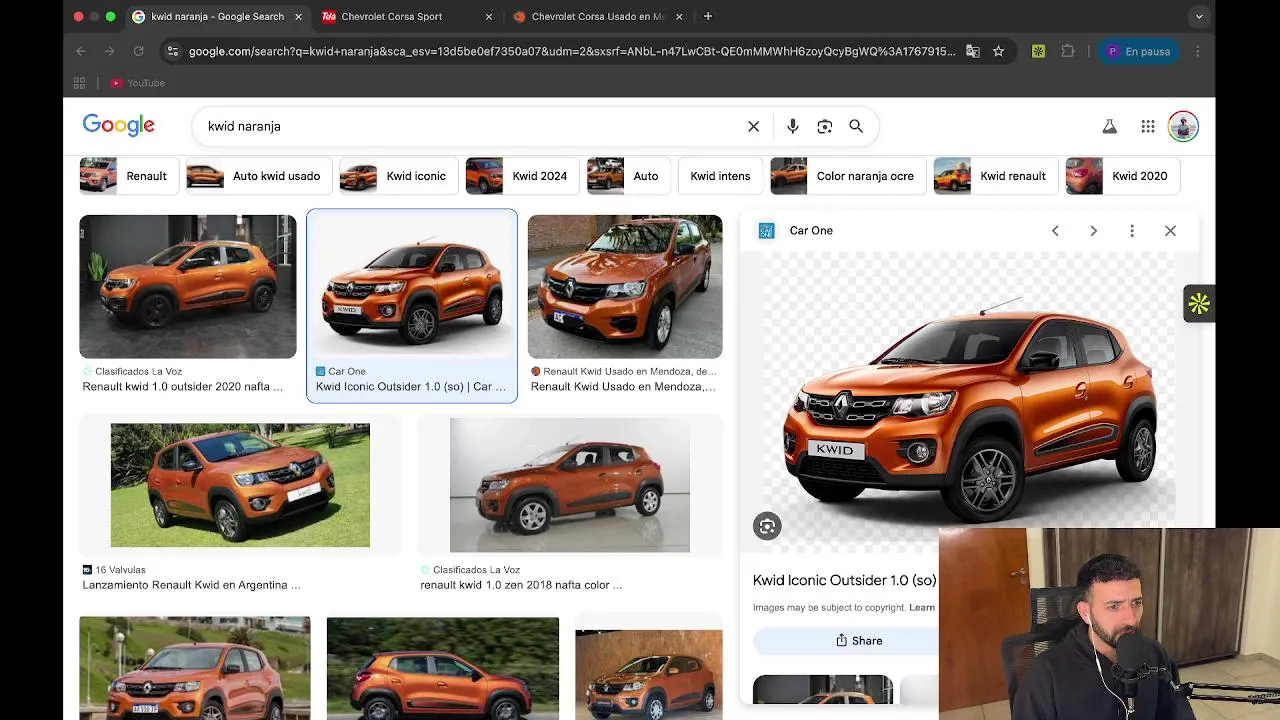Open more options in preview panel
This screenshot has width=1280, height=720.
1132,231
